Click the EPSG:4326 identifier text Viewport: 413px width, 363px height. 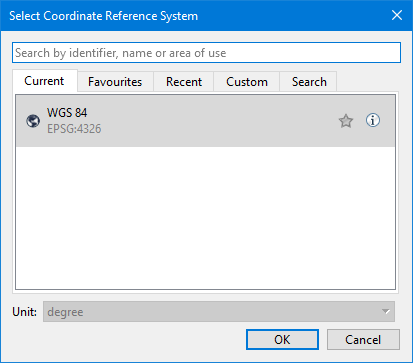point(74,129)
